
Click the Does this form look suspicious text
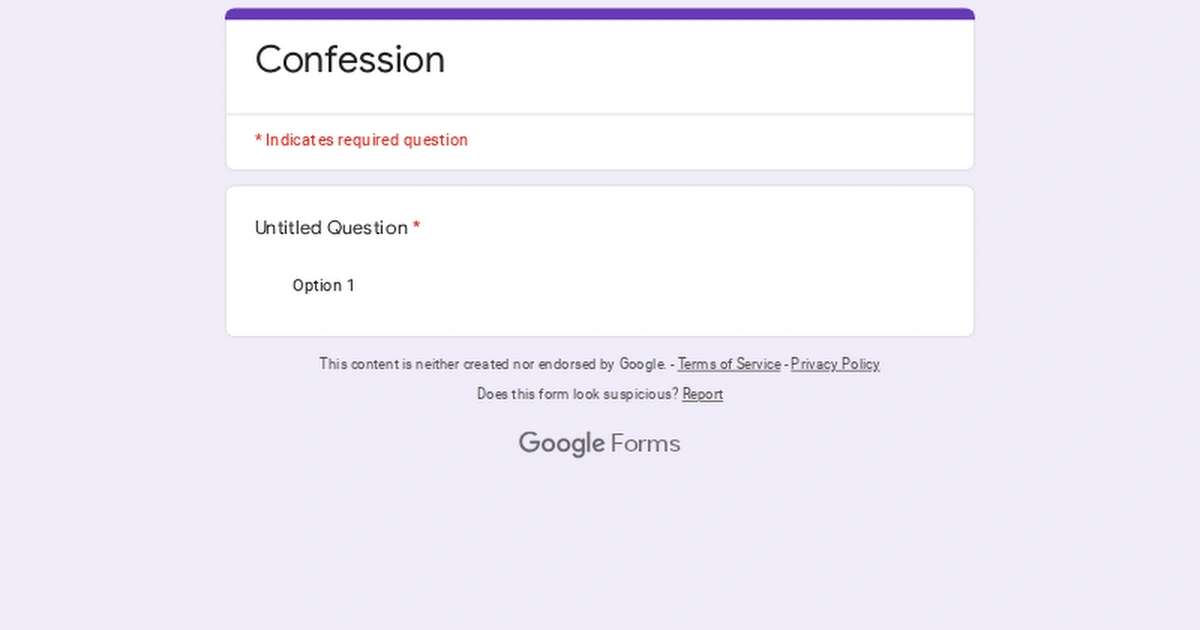point(577,394)
